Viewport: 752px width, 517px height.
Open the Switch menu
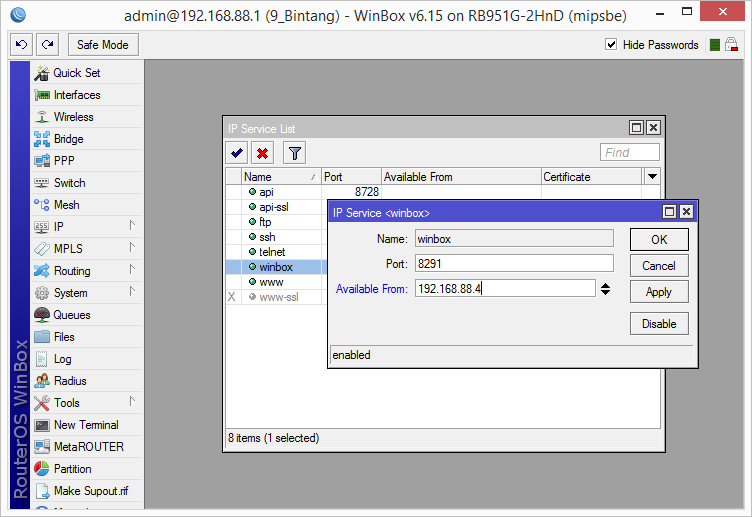point(88,183)
